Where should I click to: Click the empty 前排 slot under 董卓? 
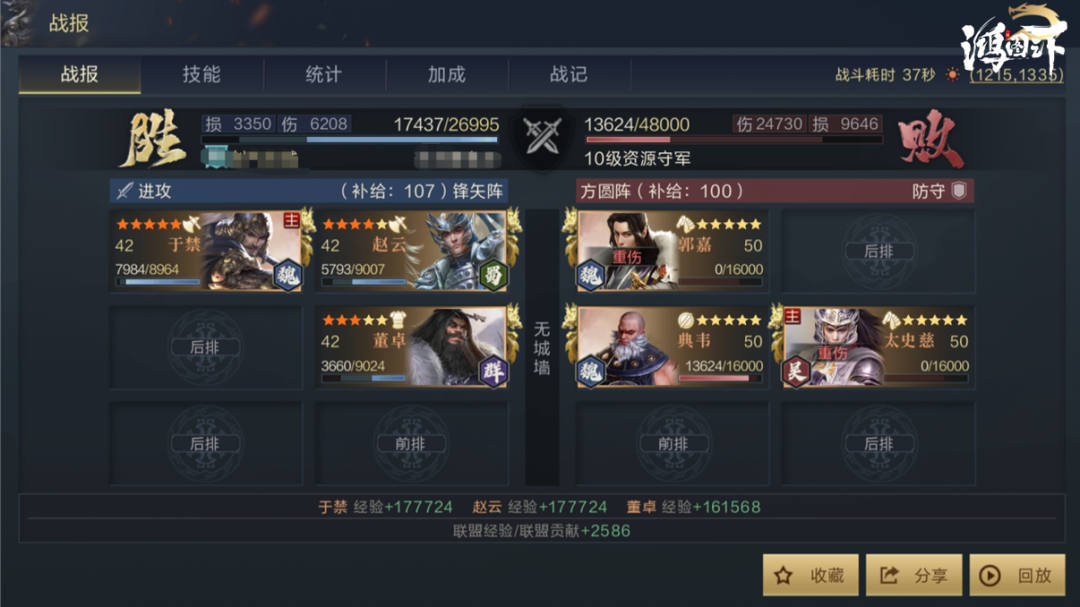point(412,444)
